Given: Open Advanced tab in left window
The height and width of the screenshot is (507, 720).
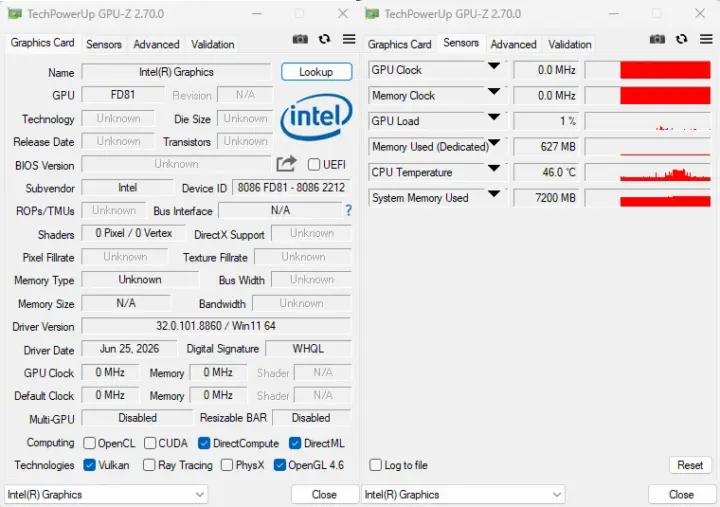Looking at the screenshot, I should click(x=156, y=45).
